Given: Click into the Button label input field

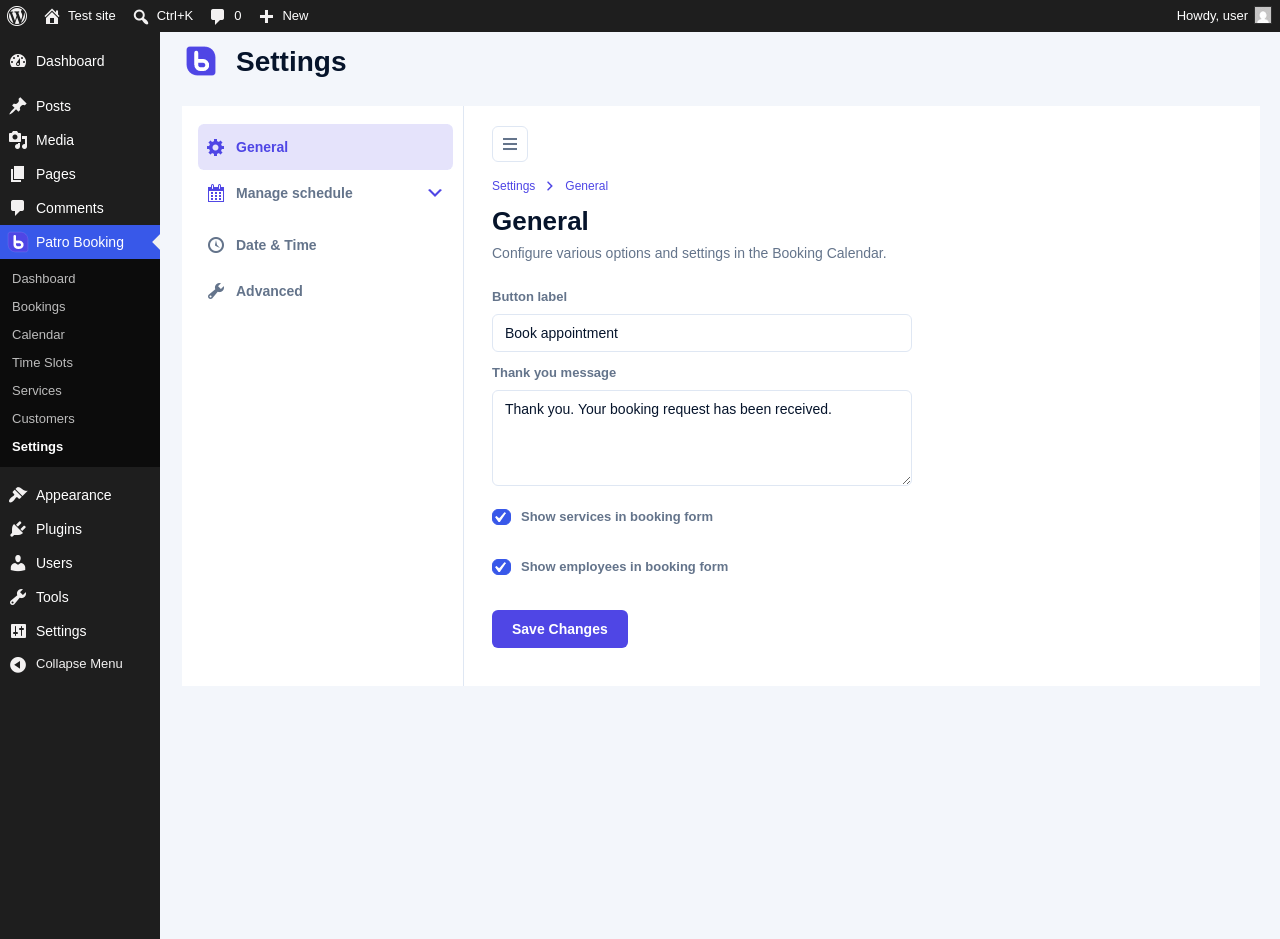Looking at the screenshot, I should 702,333.
